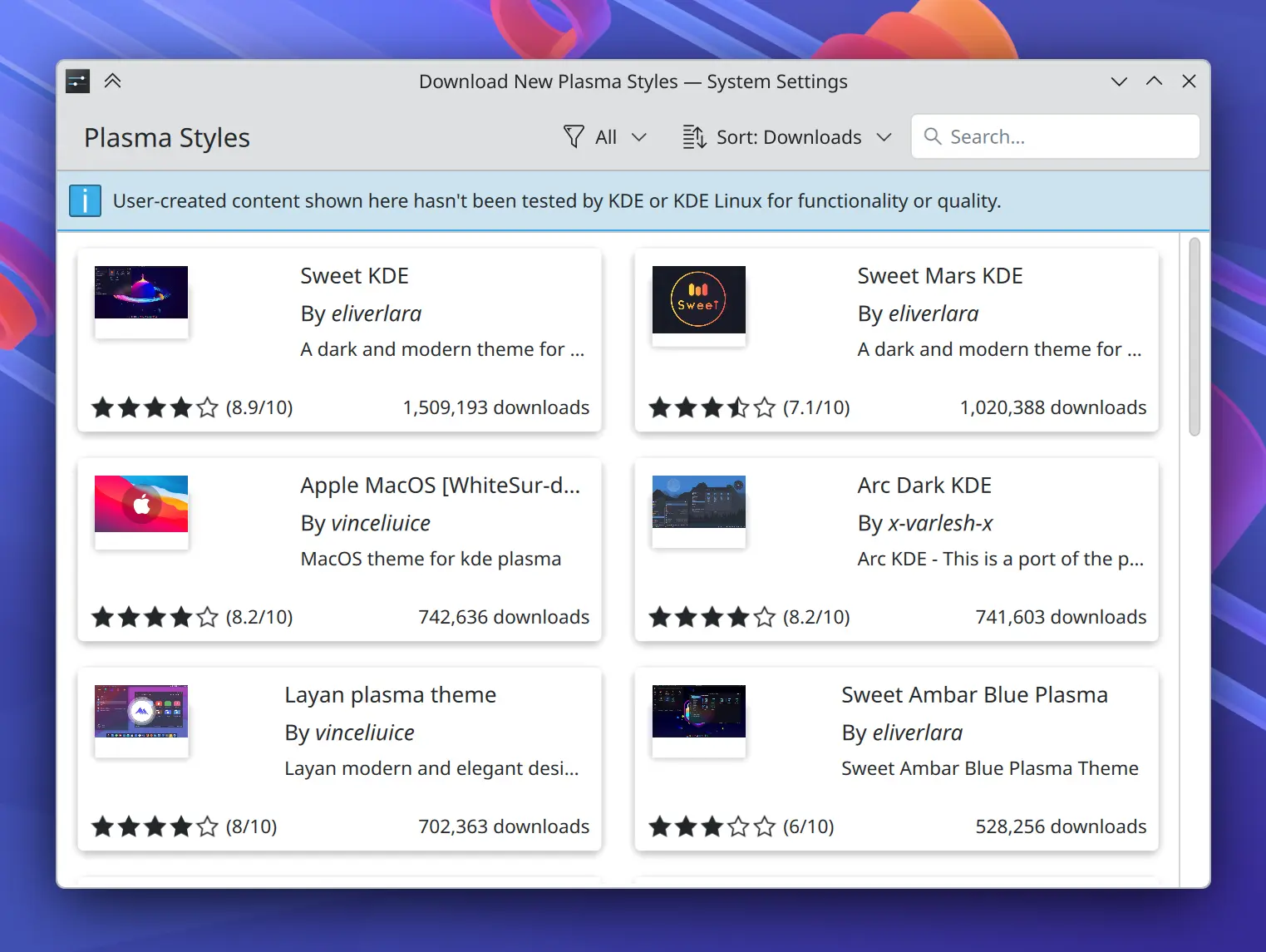This screenshot has height=952, width=1266.
Task: Click the magnifier icon in the search field
Action: (x=932, y=136)
